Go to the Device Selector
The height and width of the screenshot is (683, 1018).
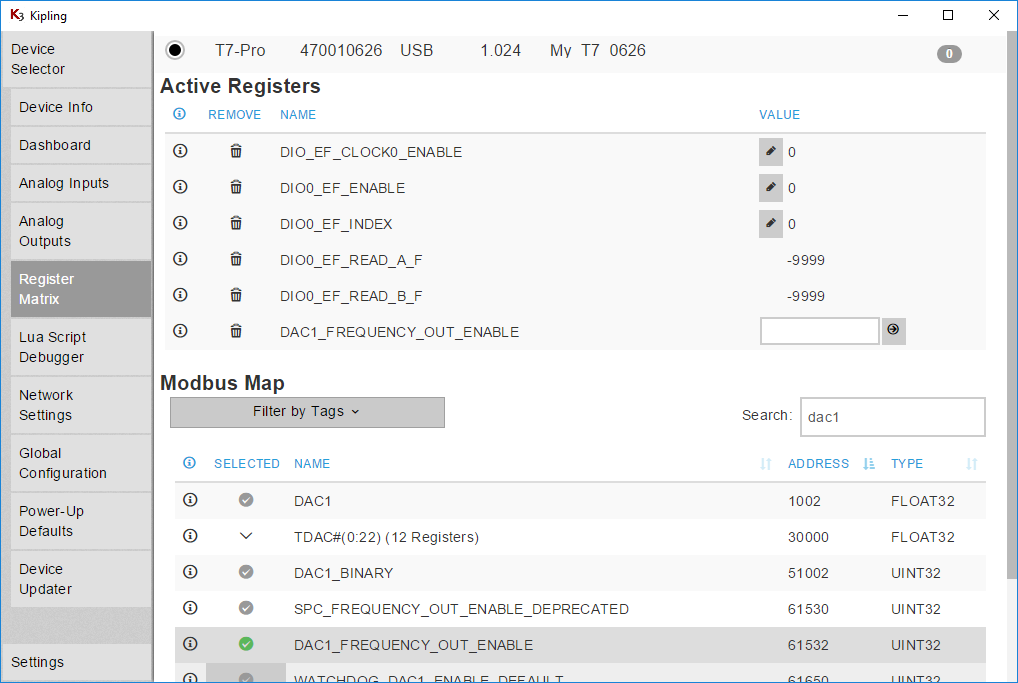point(38,59)
